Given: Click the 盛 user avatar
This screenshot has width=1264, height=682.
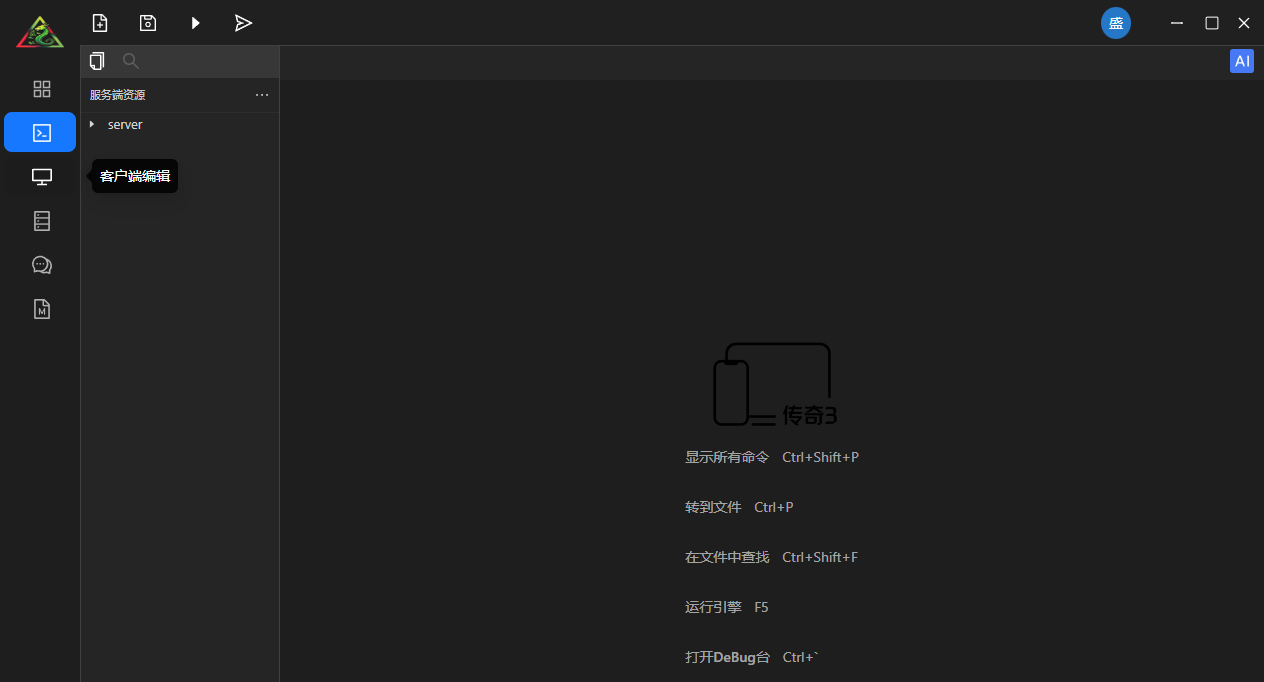Looking at the screenshot, I should (1116, 22).
